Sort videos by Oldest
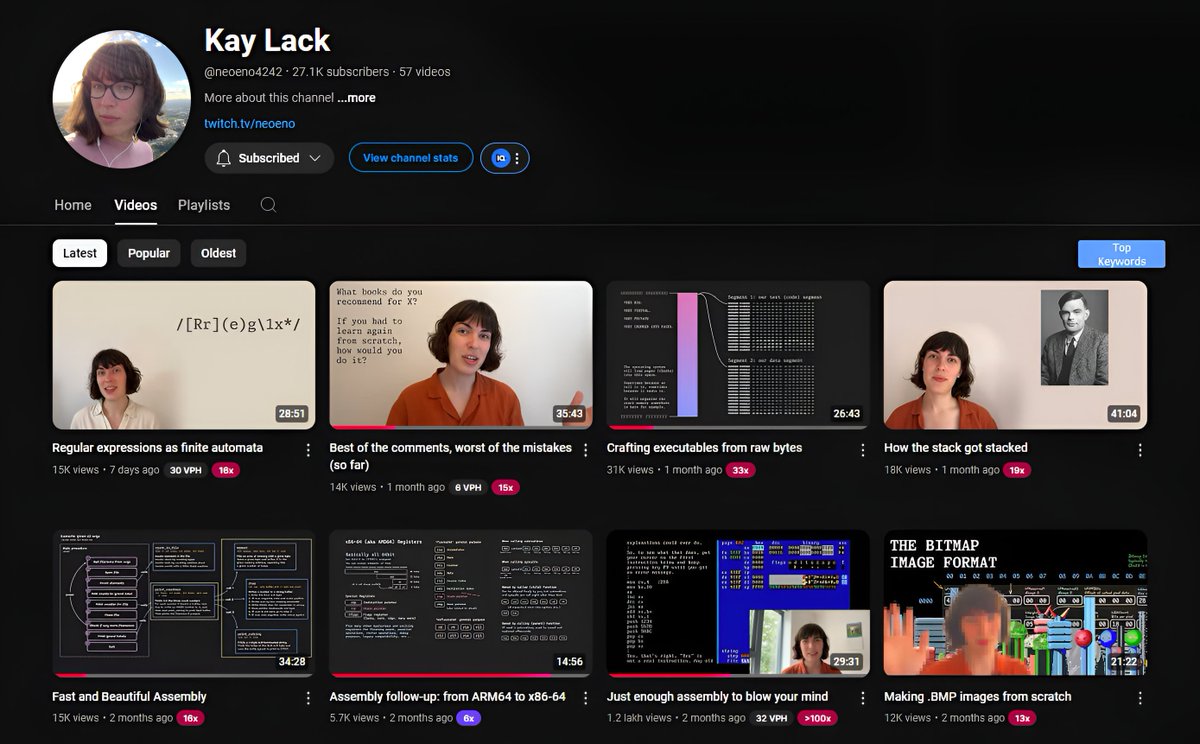The height and width of the screenshot is (744, 1200). 218,253
